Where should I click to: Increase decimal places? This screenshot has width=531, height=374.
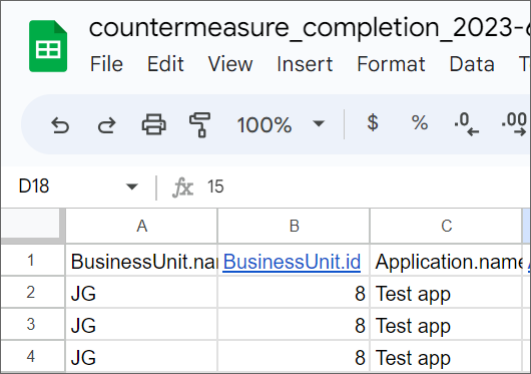click(514, 124)
